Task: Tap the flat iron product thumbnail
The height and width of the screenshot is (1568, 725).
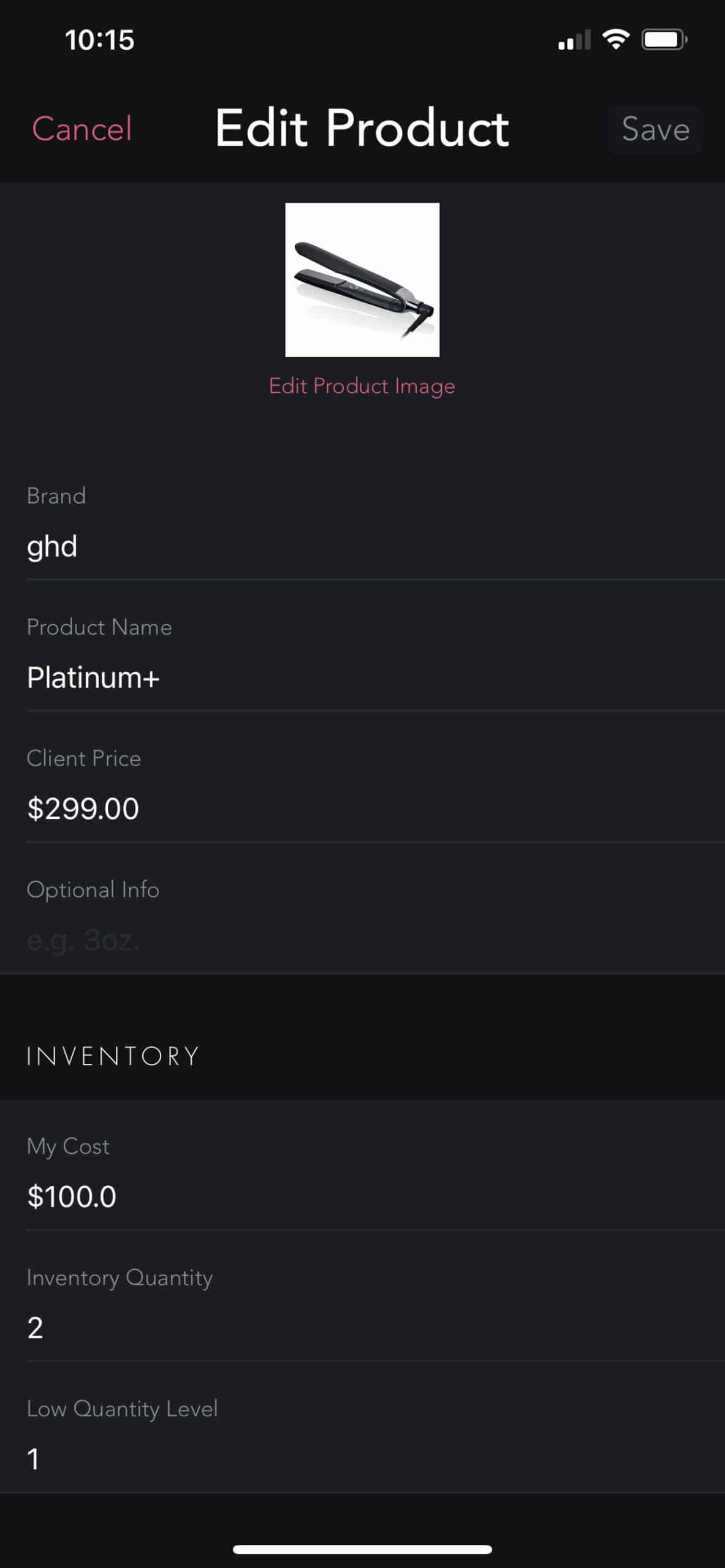Action: 362,280
